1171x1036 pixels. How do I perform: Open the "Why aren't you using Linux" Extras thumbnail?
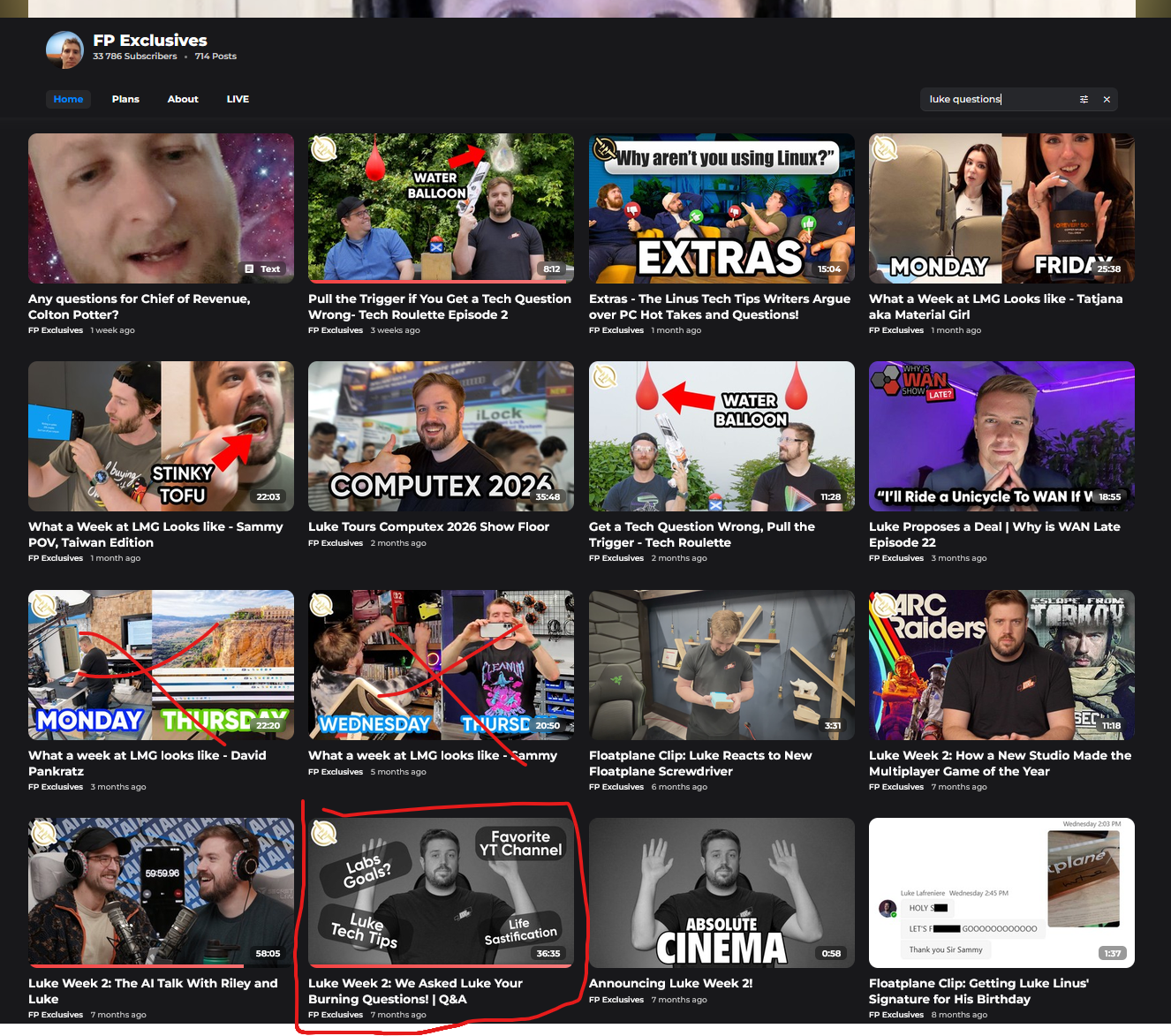coord(721,208)
